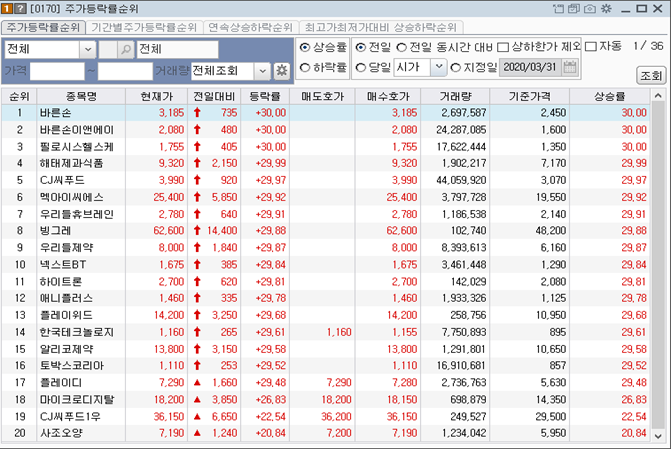Open the volume filter gear settings icon
The height and width of the screenshot is (449, 671).
click(282, 71)
